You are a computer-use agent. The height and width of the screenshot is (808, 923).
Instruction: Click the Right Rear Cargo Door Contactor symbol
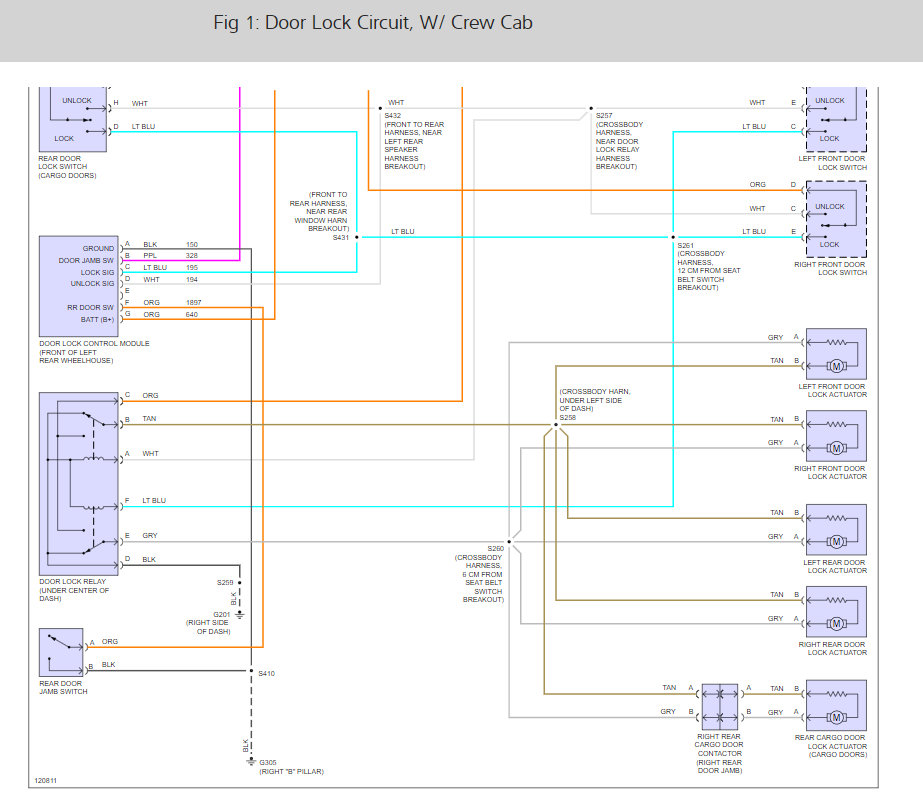719,706
